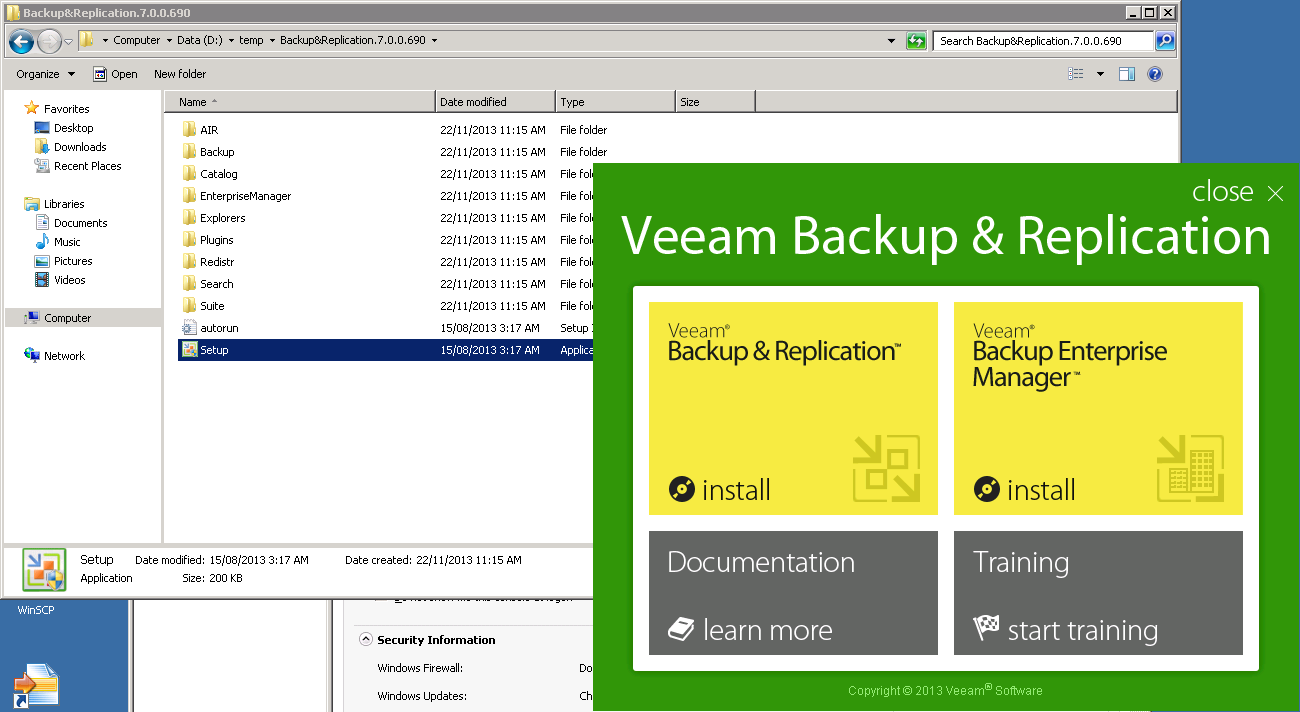Image resolution: width=1300 pixels, height=712 pixels.
Task: Select the Redistr folder icon
Action: [190, 262]
